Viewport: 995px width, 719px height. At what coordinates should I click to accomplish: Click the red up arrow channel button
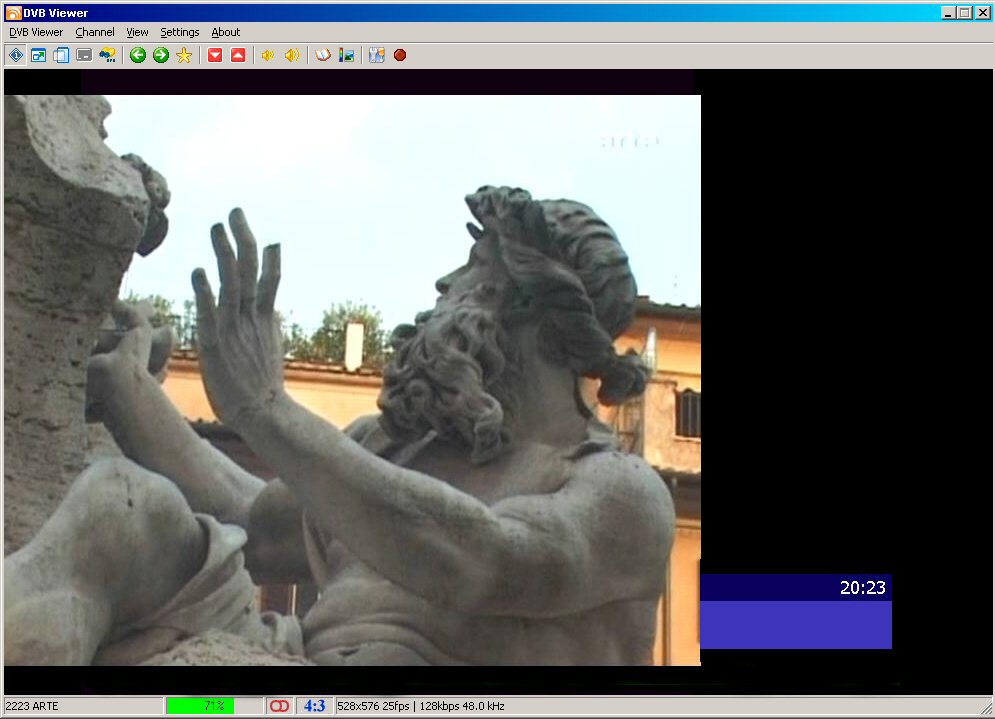click(x=238, y=55)
